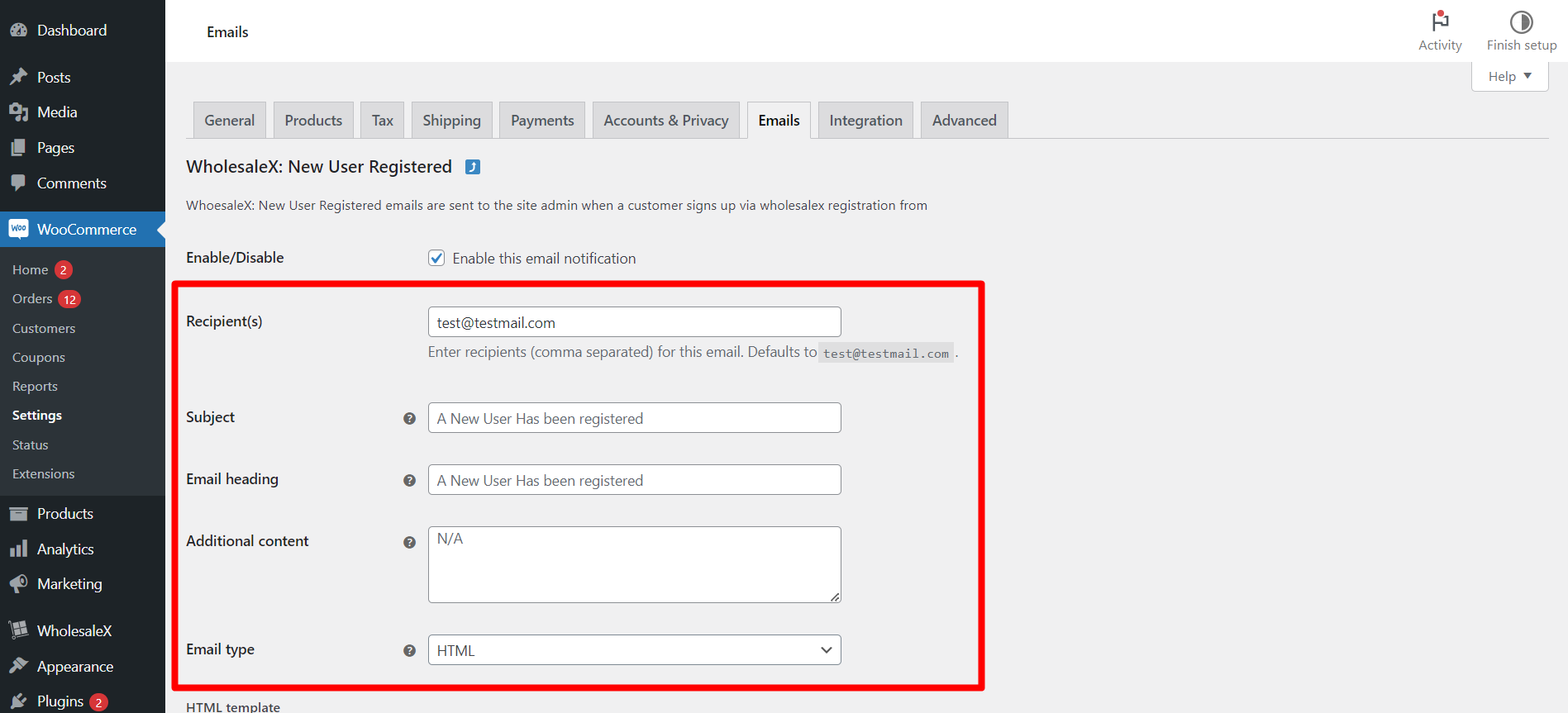Click the Email type help icon

click(x=409, y=650)
